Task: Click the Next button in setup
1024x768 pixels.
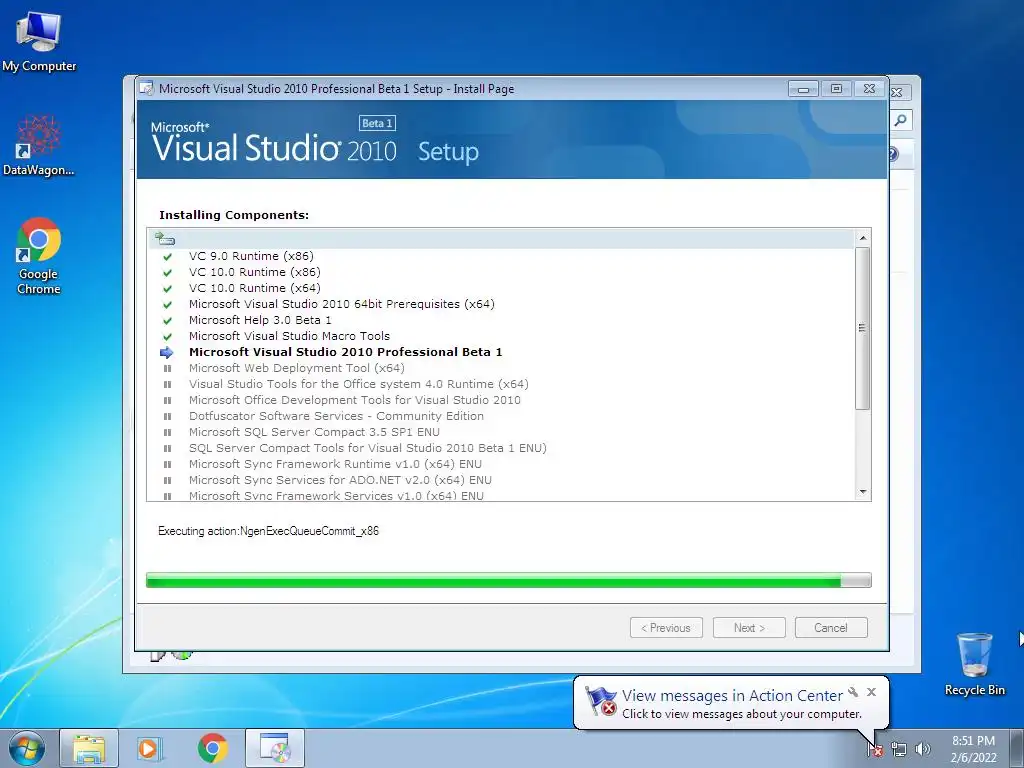Action: 749,628
